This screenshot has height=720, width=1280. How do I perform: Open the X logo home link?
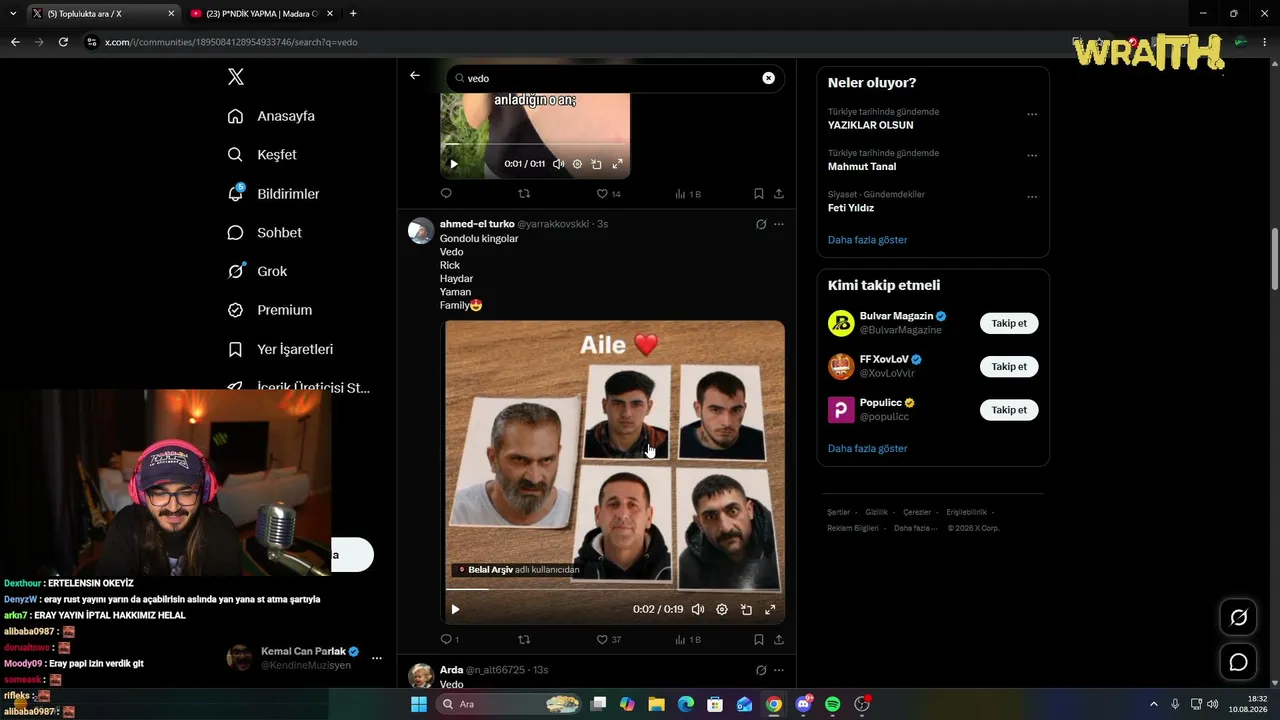235,77
